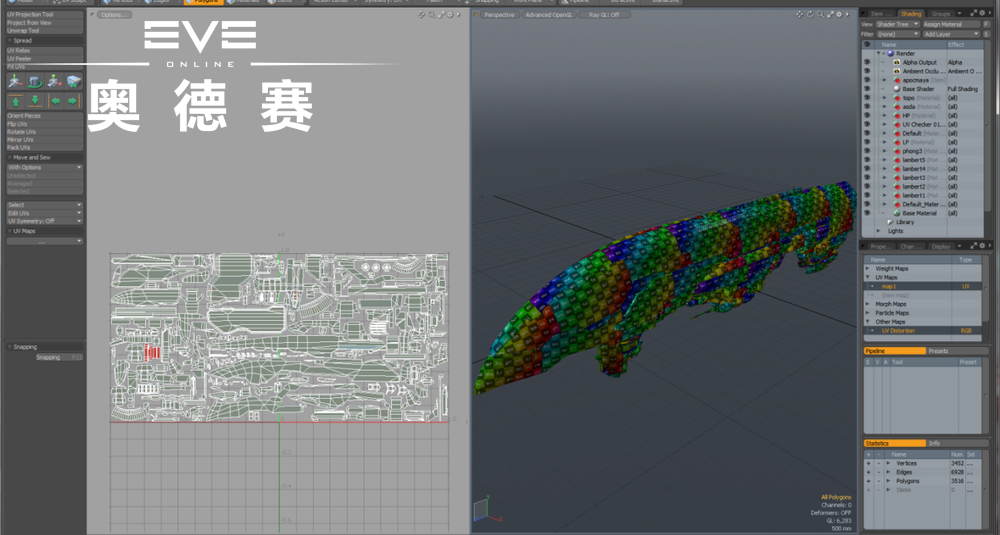Click the Pack UVs button

21,147
